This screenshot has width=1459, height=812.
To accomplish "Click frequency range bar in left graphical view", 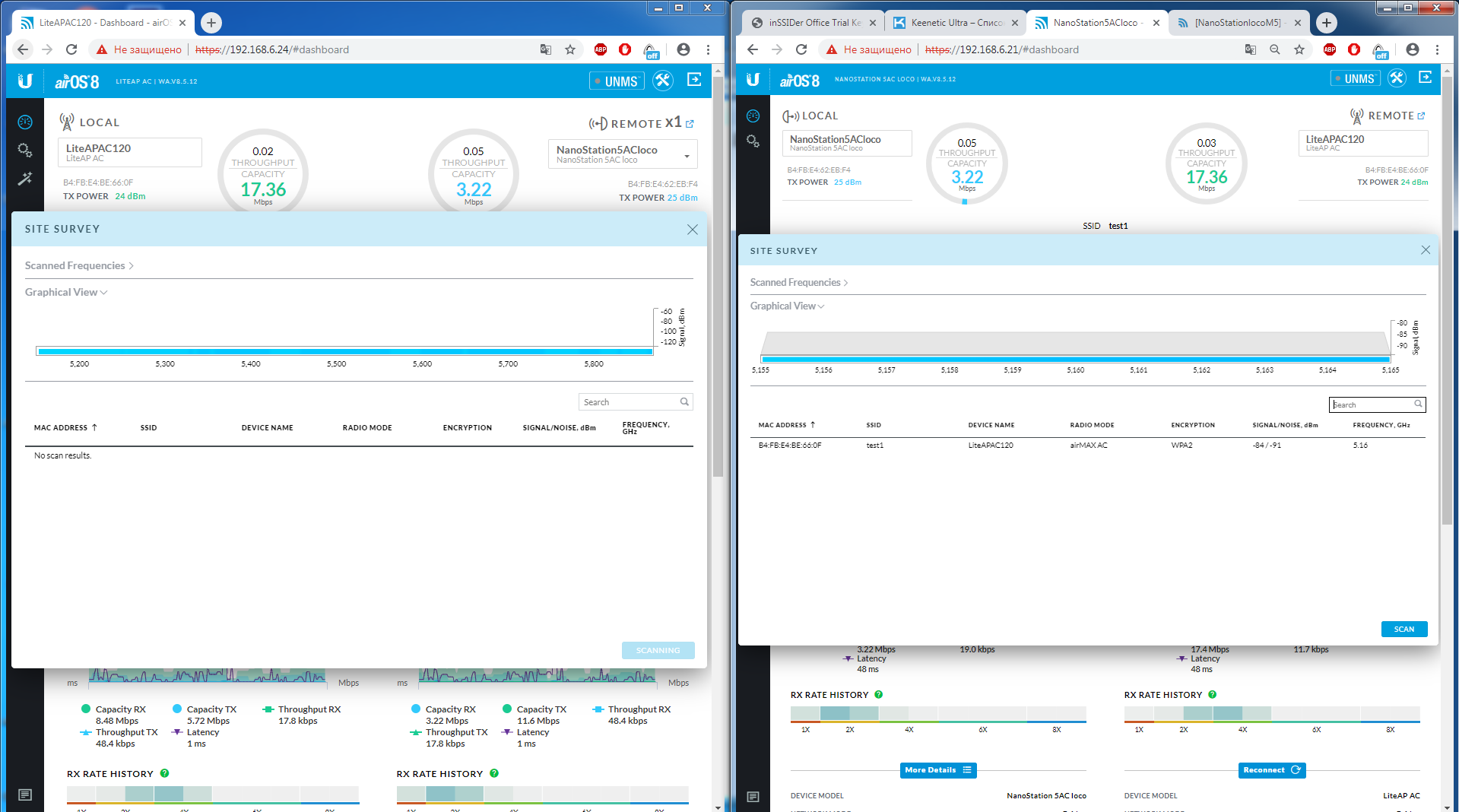I will 345,351.
